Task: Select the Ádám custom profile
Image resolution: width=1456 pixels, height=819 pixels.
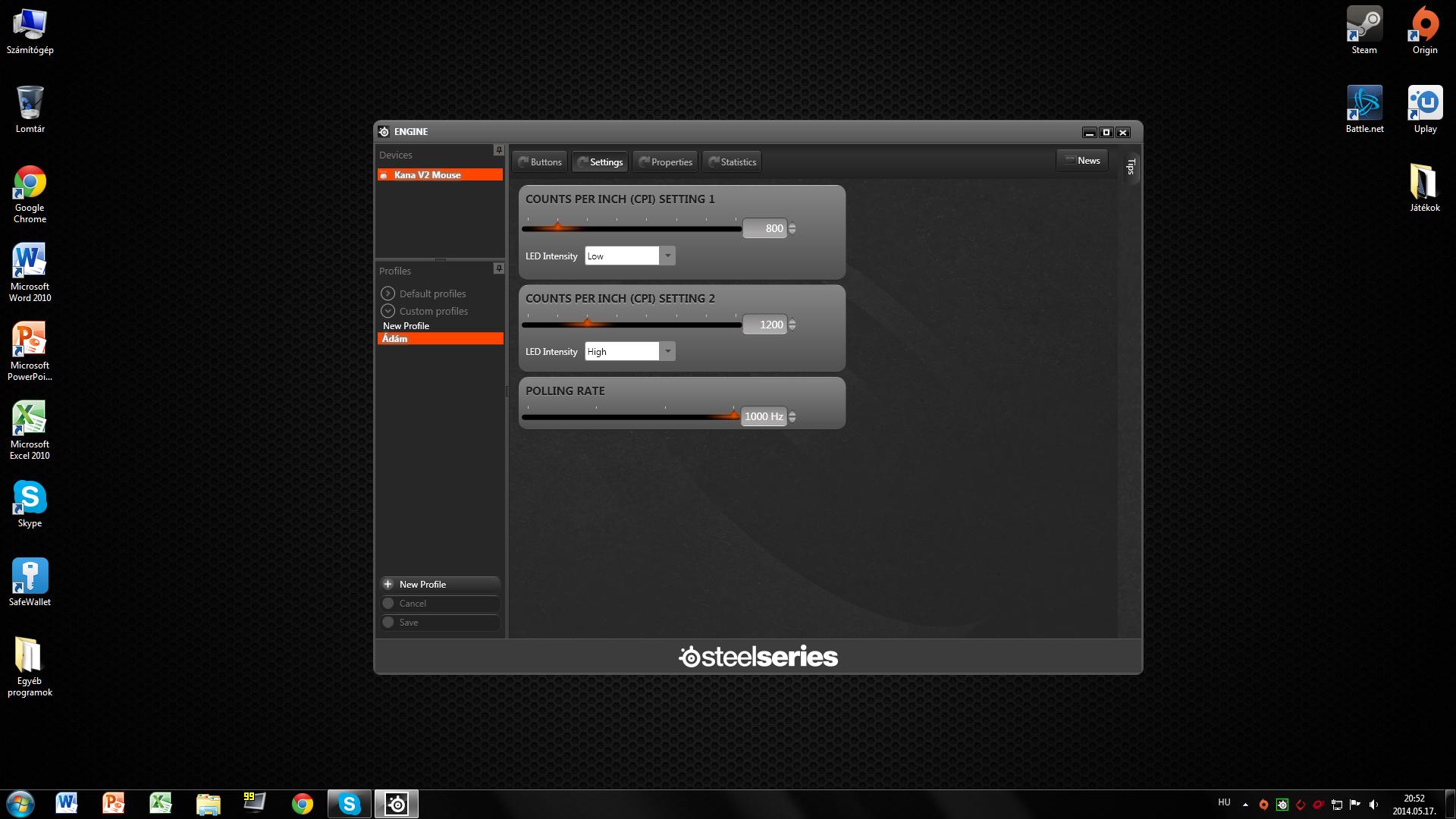Action: coord(440,339)
